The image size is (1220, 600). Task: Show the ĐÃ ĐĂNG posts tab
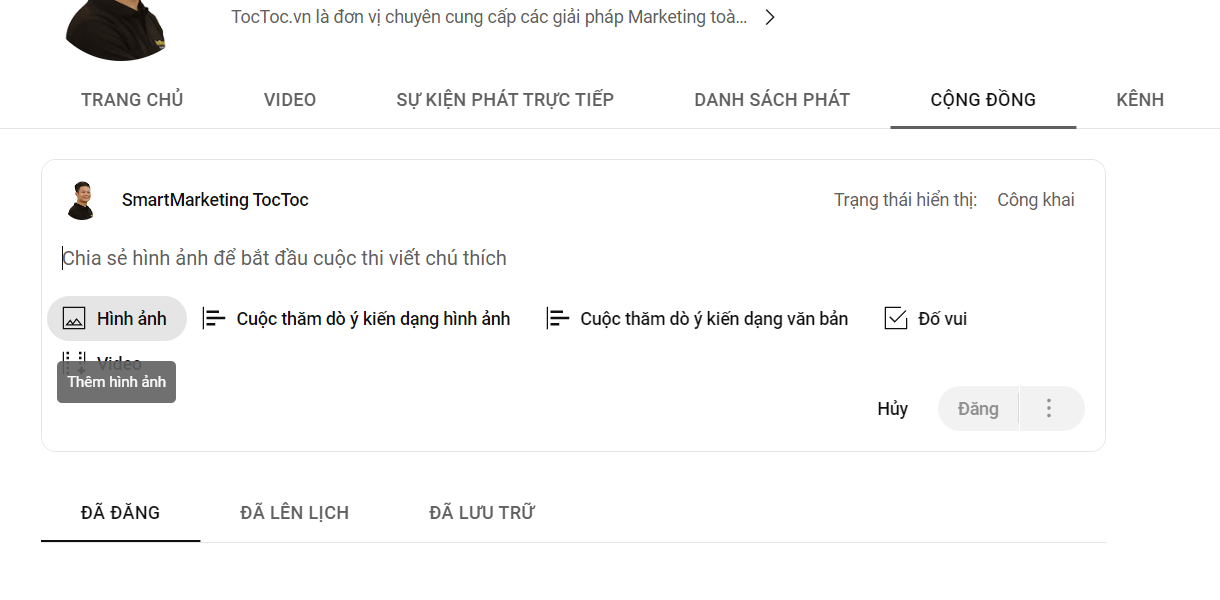[120, 513]
